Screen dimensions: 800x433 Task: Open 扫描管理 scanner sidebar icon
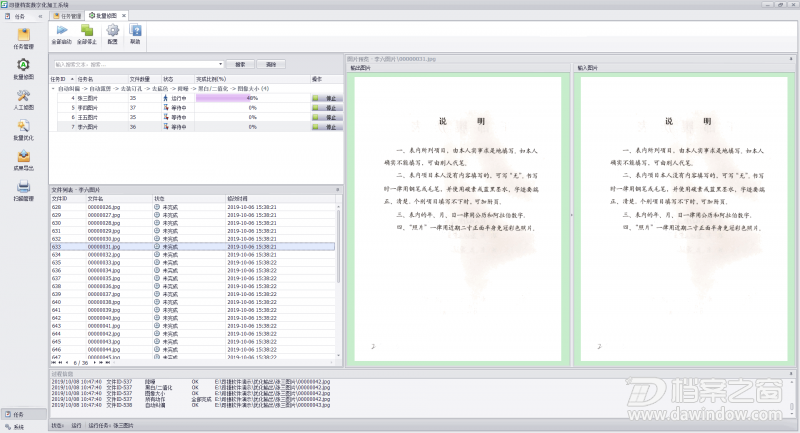[x=23, y=190]
